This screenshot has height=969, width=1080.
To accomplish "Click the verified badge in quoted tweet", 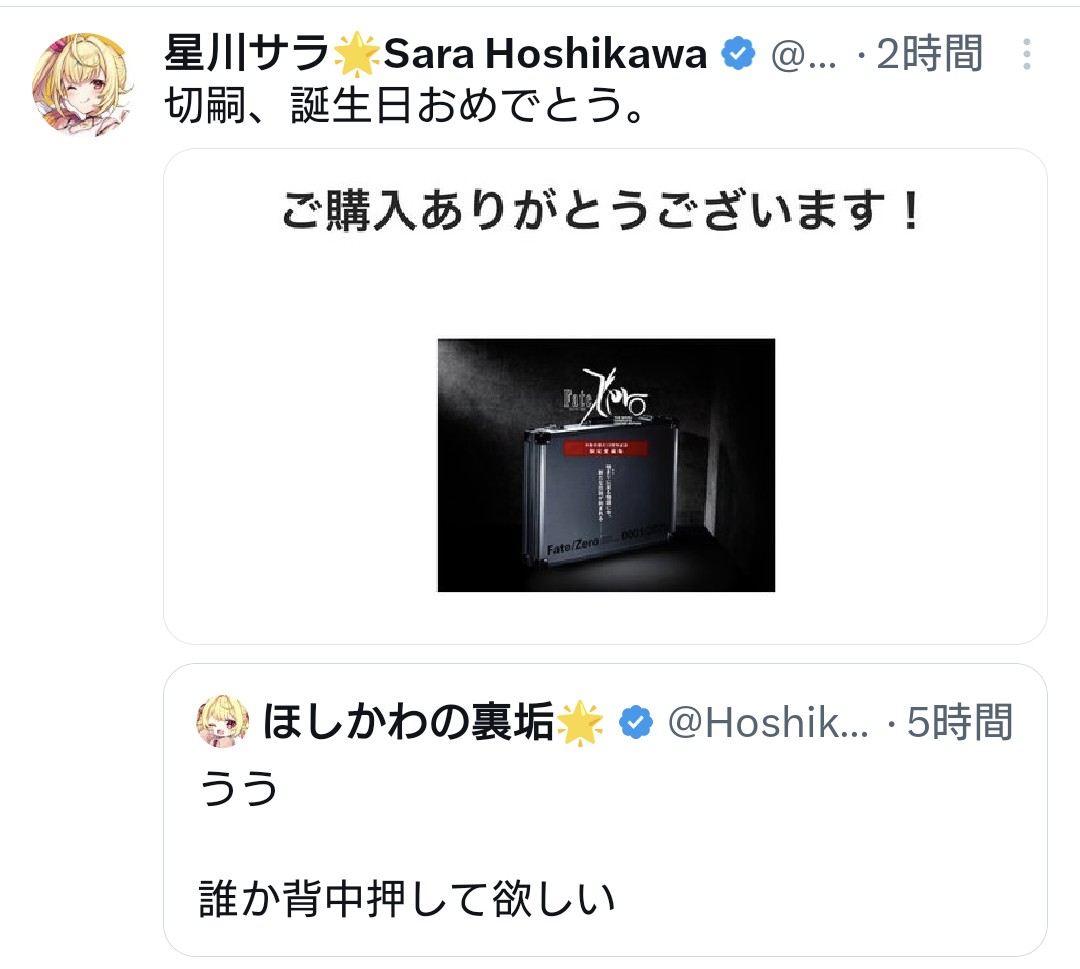I will pyautogui.click(x=635, y=722).
